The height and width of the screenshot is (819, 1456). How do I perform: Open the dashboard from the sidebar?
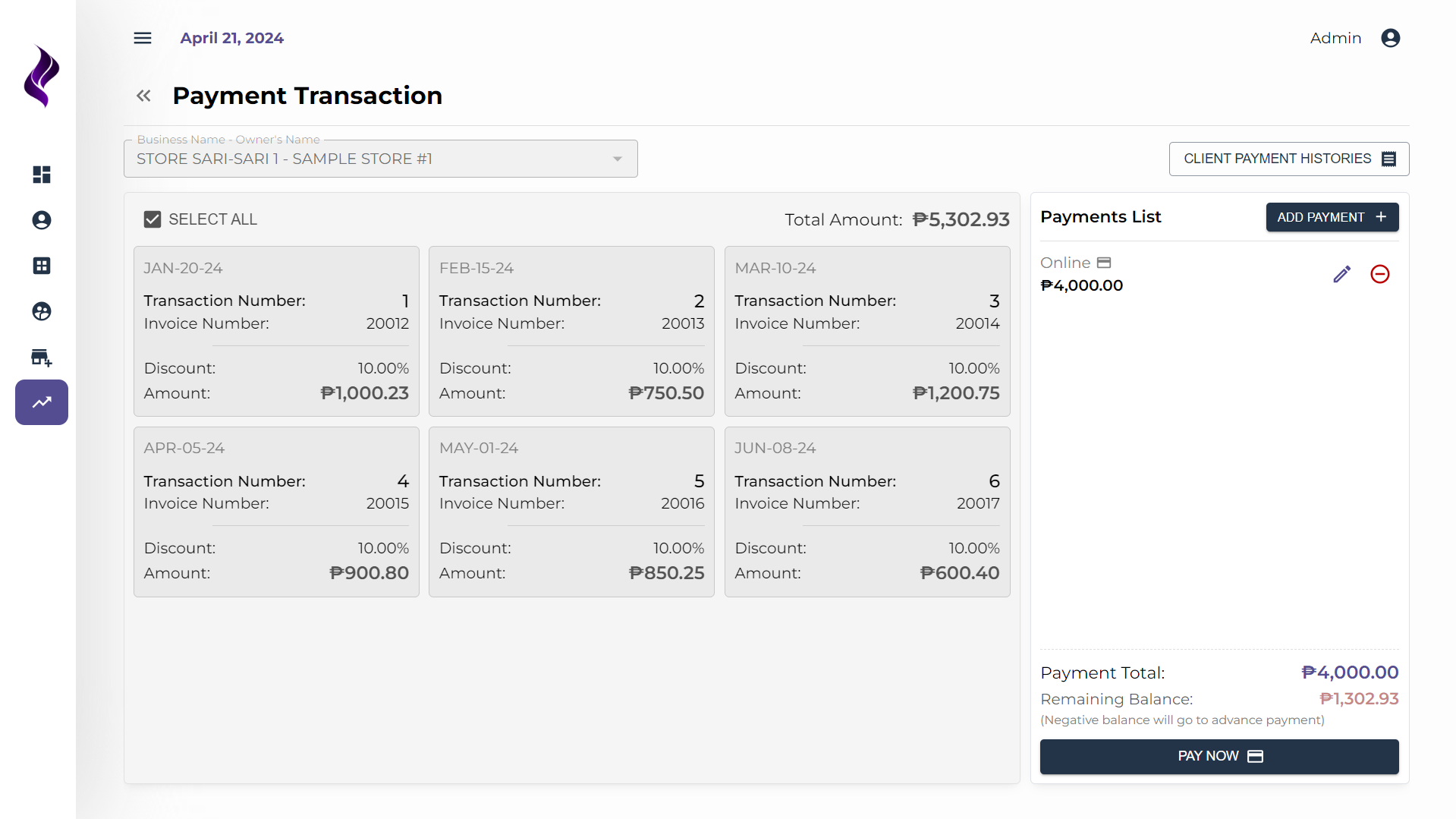pyautogui.click(x=41, y=175)
